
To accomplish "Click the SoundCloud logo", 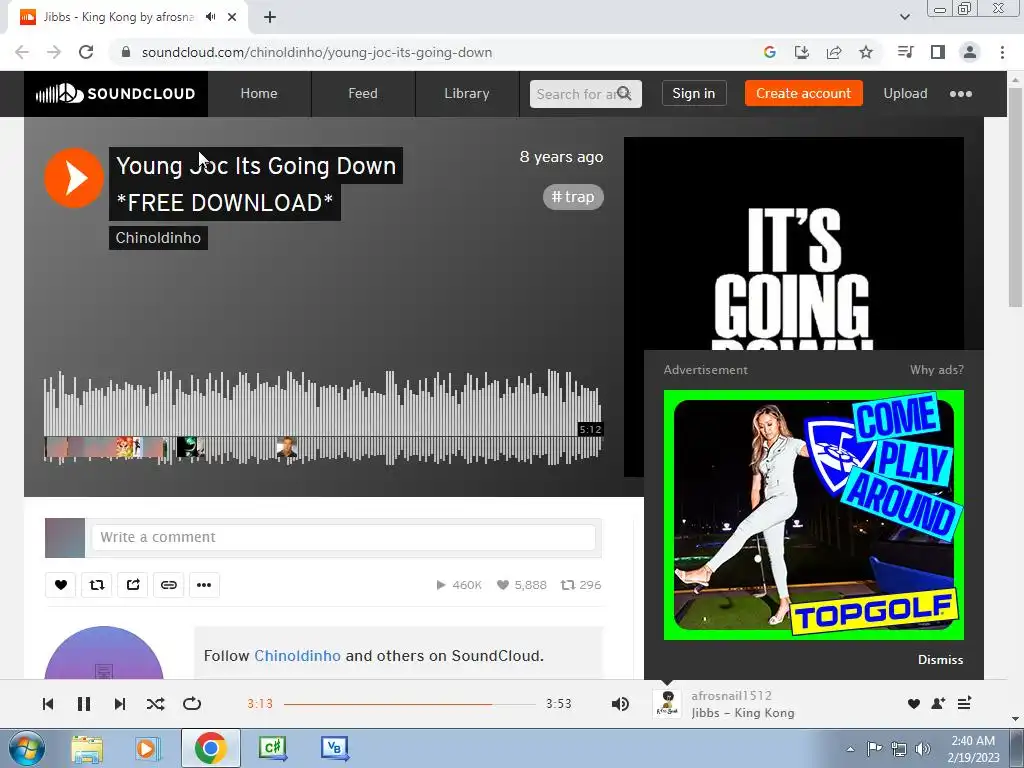I will coord(116,93).
